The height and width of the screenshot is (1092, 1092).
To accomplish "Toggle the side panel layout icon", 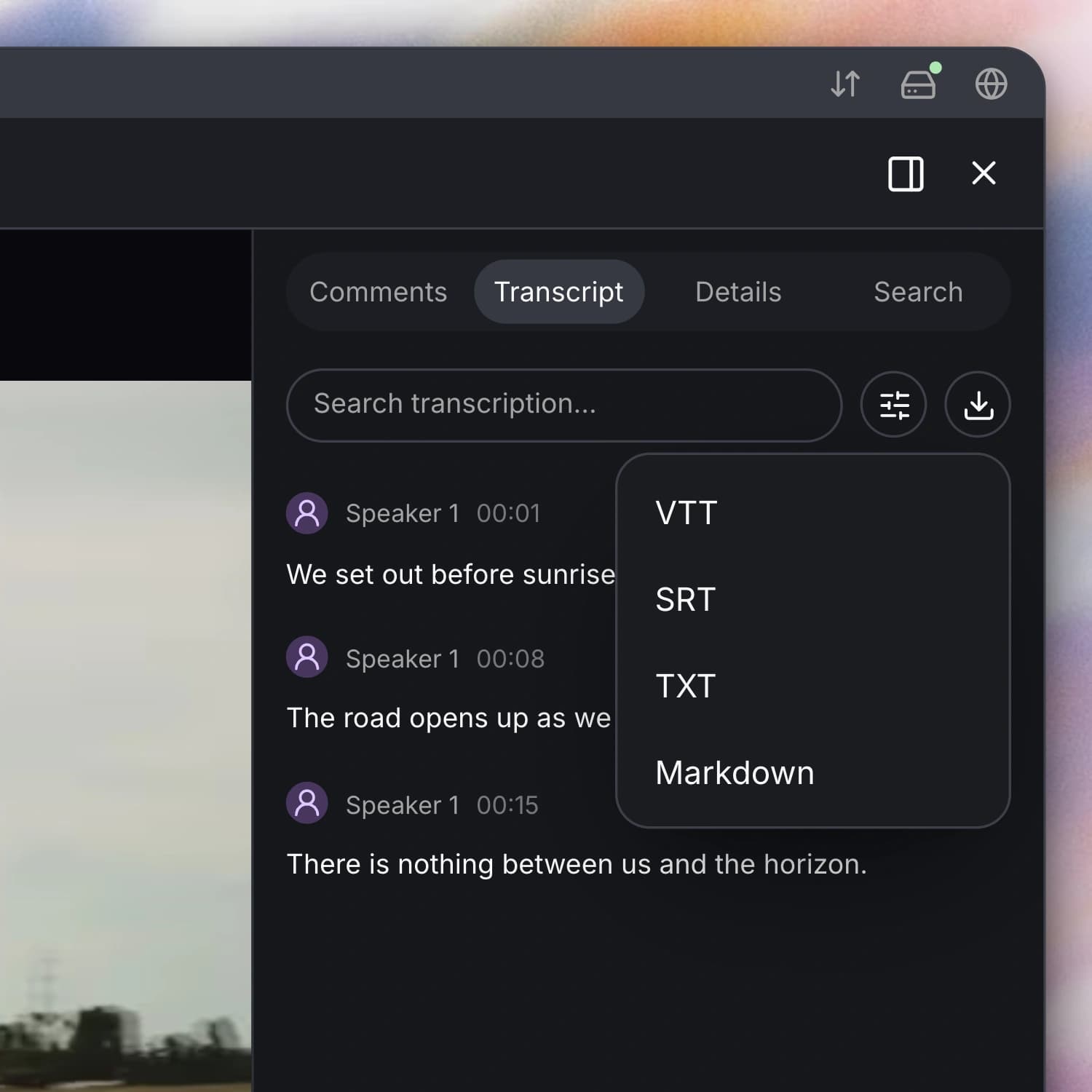I will point(906,174).
